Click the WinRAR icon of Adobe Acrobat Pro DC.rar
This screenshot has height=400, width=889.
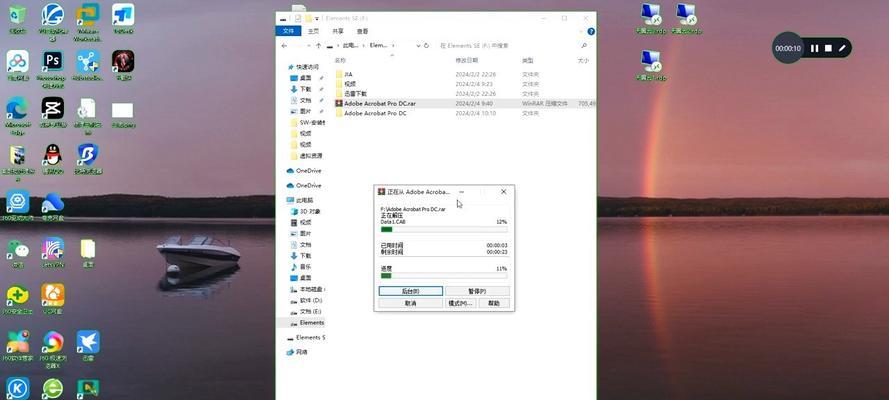339,104
